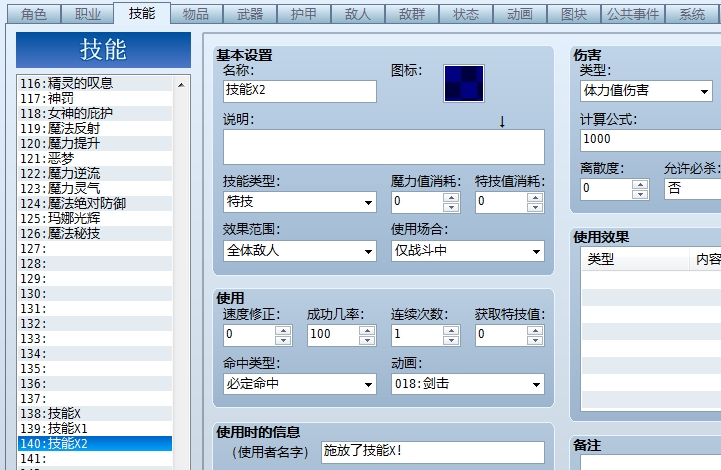Switch to the 护甲 tab
Image resolution: width=721 pixels, height=470 pixels.
coord(304,14)
